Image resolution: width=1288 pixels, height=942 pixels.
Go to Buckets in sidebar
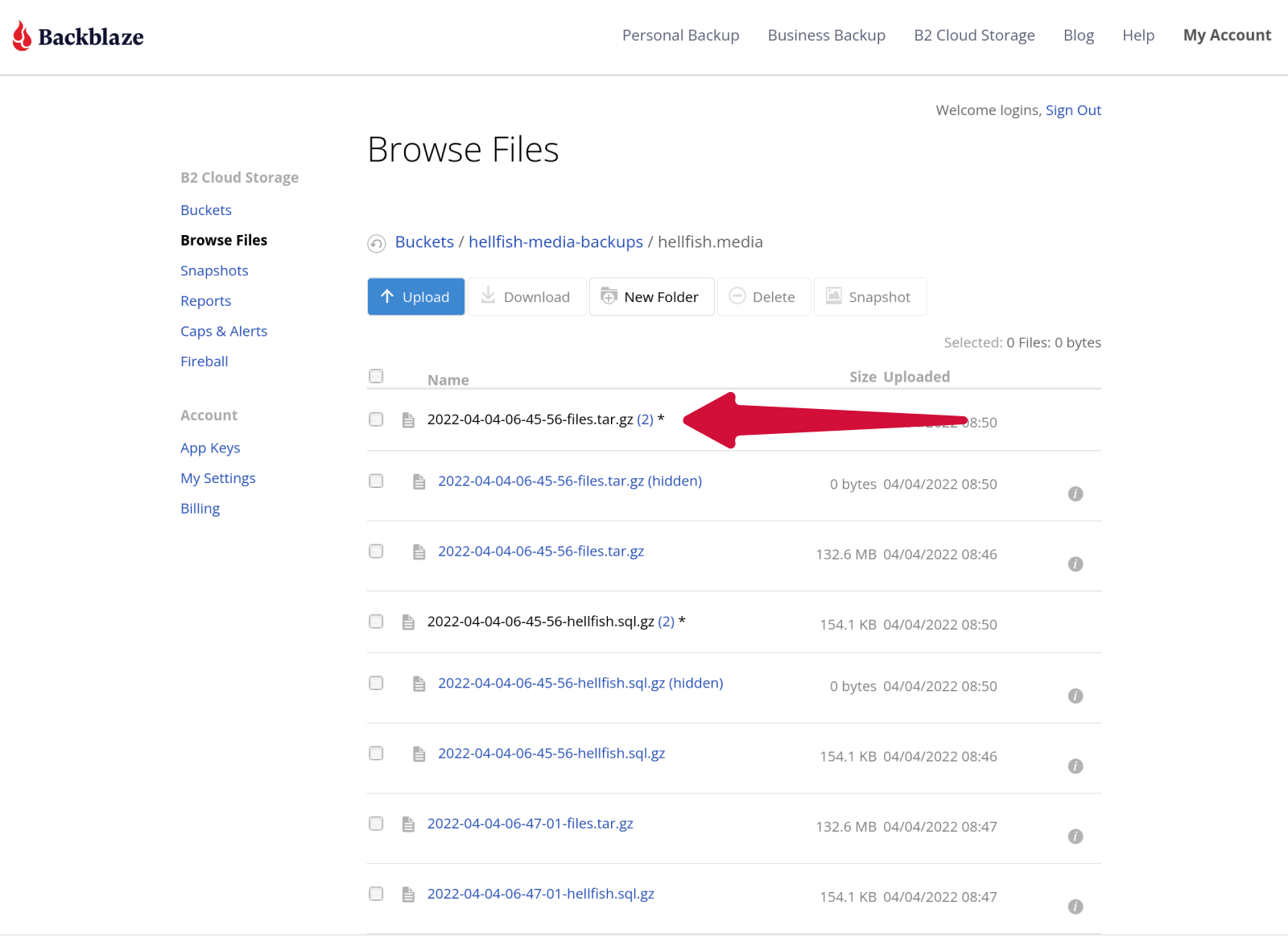click(x=206, y=210)
